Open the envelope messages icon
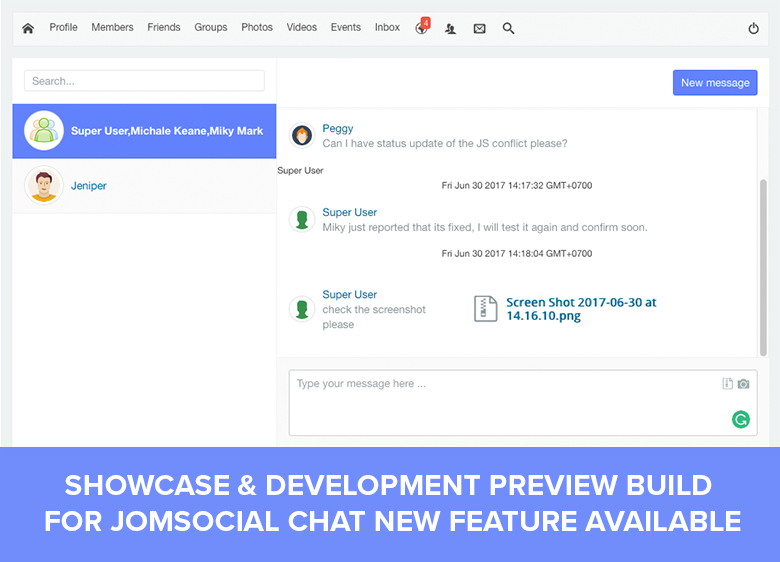 pyautogui.click(x=479, y=29)
